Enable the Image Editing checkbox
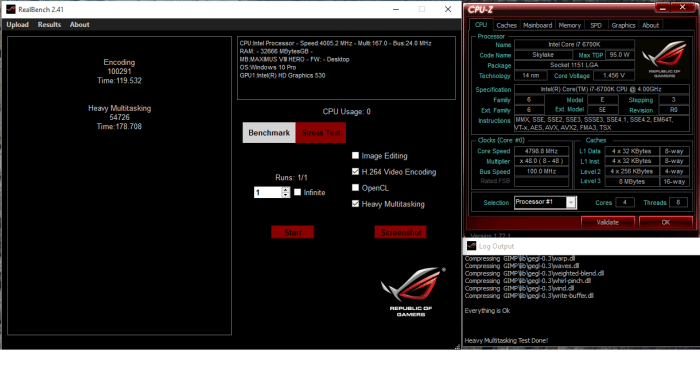Image resolution: width=700 pixels, height=372 pixels. pyautogui.click(x=355, y=155)
